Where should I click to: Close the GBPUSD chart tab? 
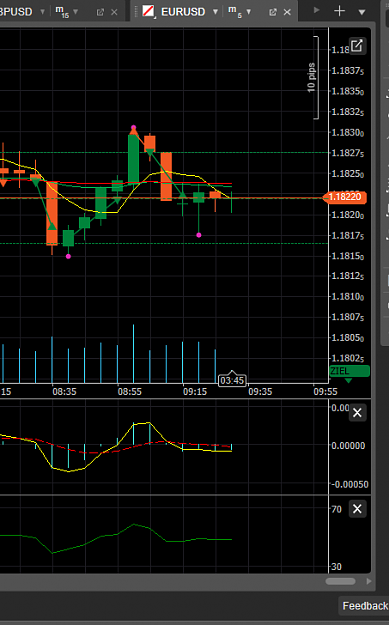click(114, 12)
